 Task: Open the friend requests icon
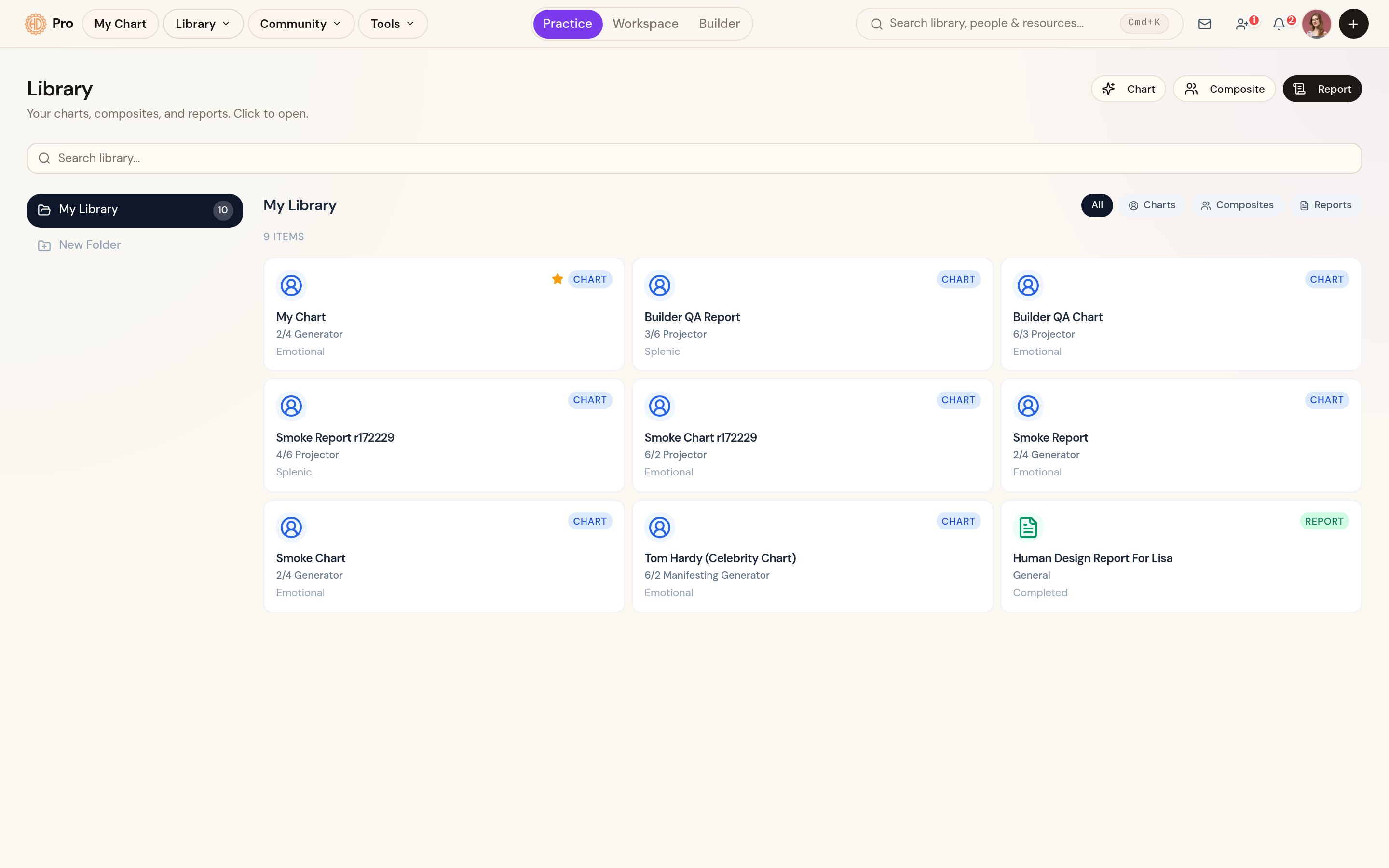click(1242, 24)
